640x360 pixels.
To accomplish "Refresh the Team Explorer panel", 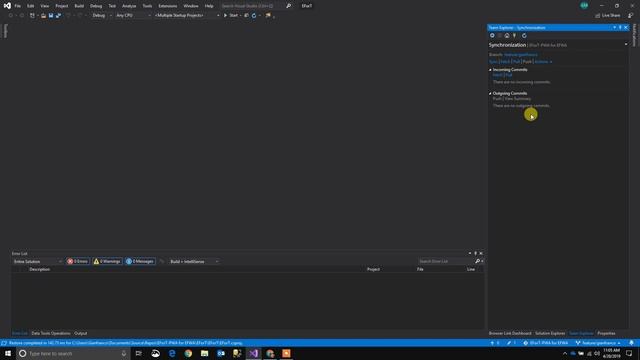I will point(524,36).
